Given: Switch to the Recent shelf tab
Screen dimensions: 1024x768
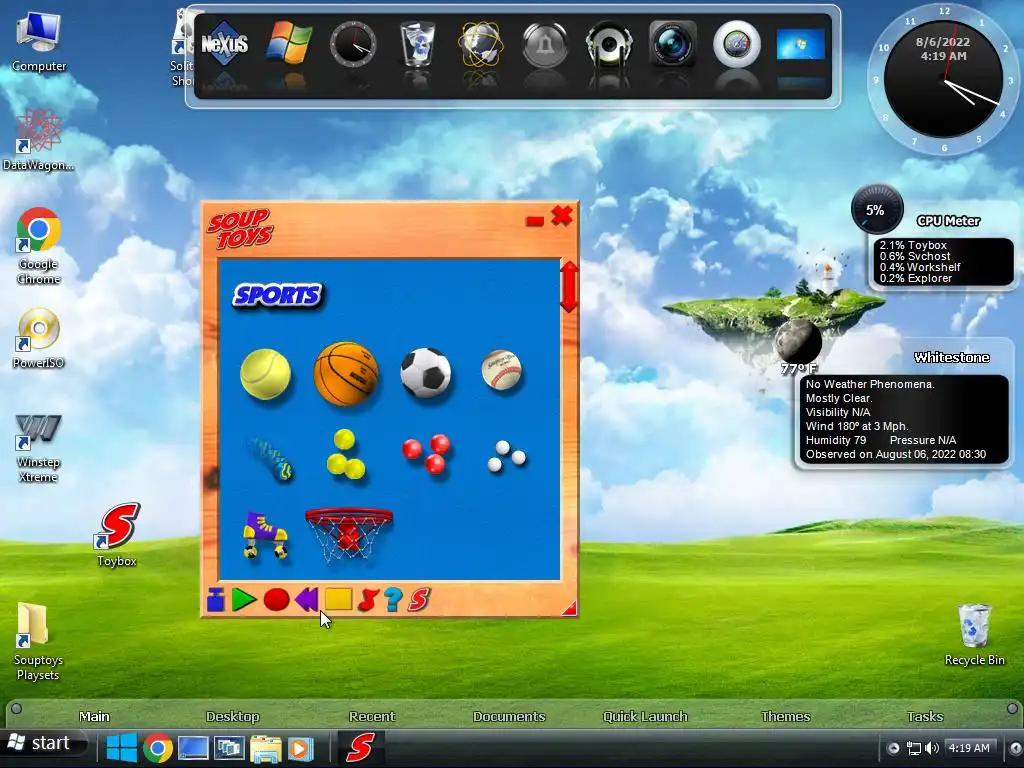Looking at the screenshot, I should pyautogui.click(x=372, y=716).
